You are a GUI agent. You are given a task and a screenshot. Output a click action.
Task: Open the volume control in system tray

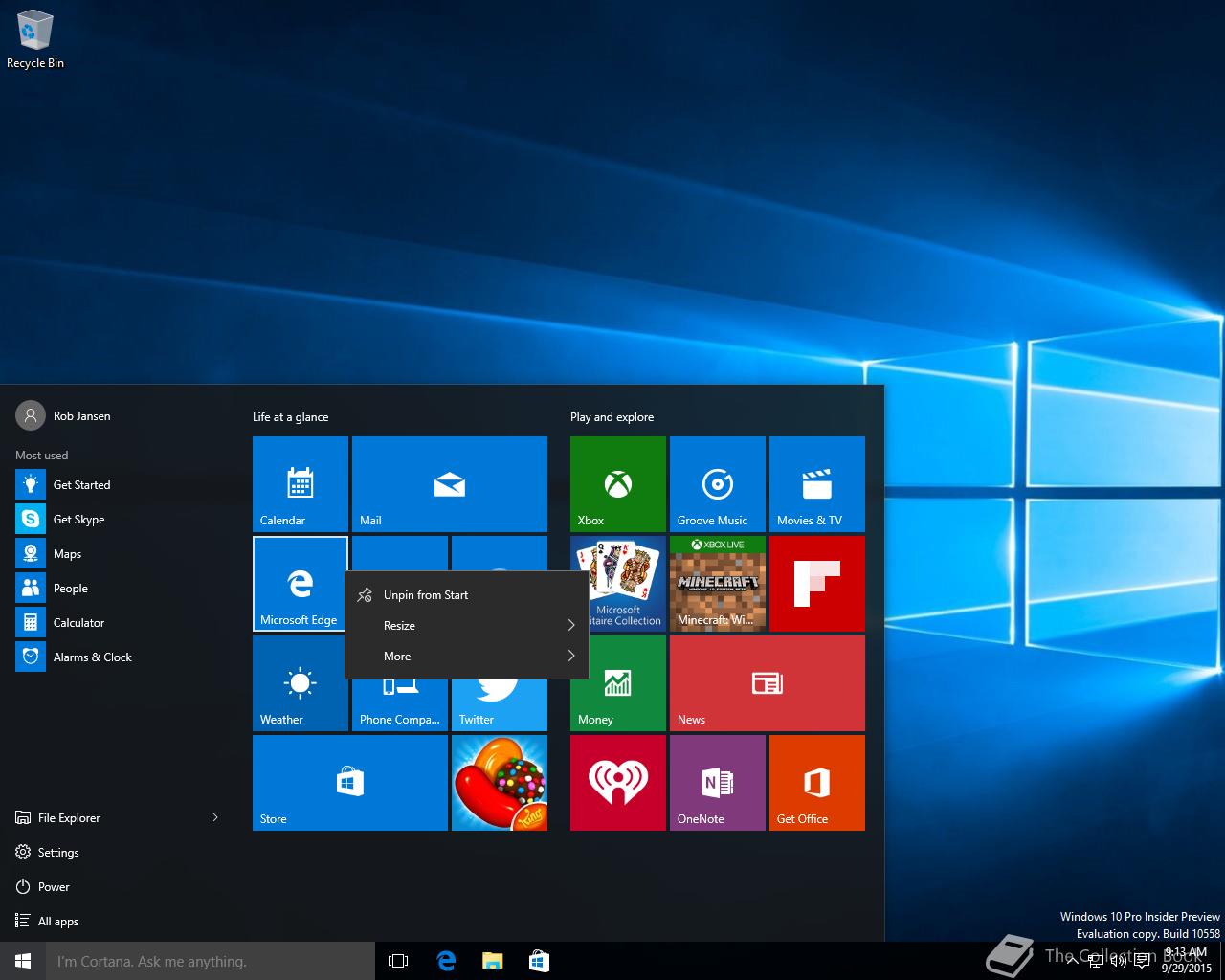coord(1118,961)
